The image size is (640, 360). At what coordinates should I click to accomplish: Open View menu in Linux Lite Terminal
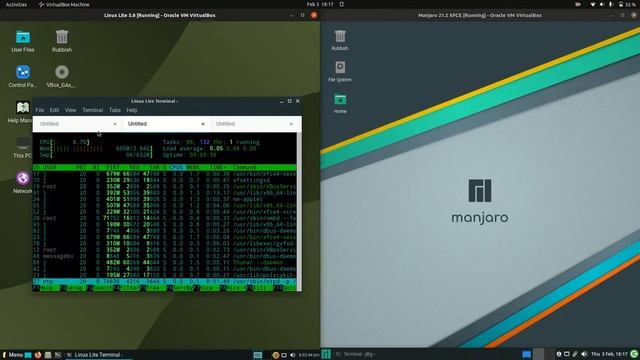pos(70,110)
